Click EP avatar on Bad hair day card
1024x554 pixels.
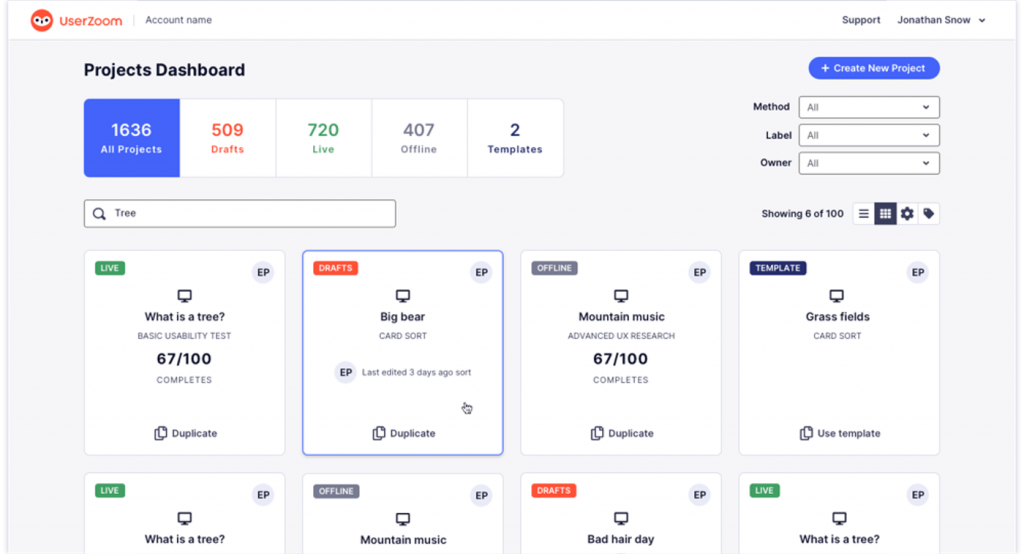coord(699,495)
